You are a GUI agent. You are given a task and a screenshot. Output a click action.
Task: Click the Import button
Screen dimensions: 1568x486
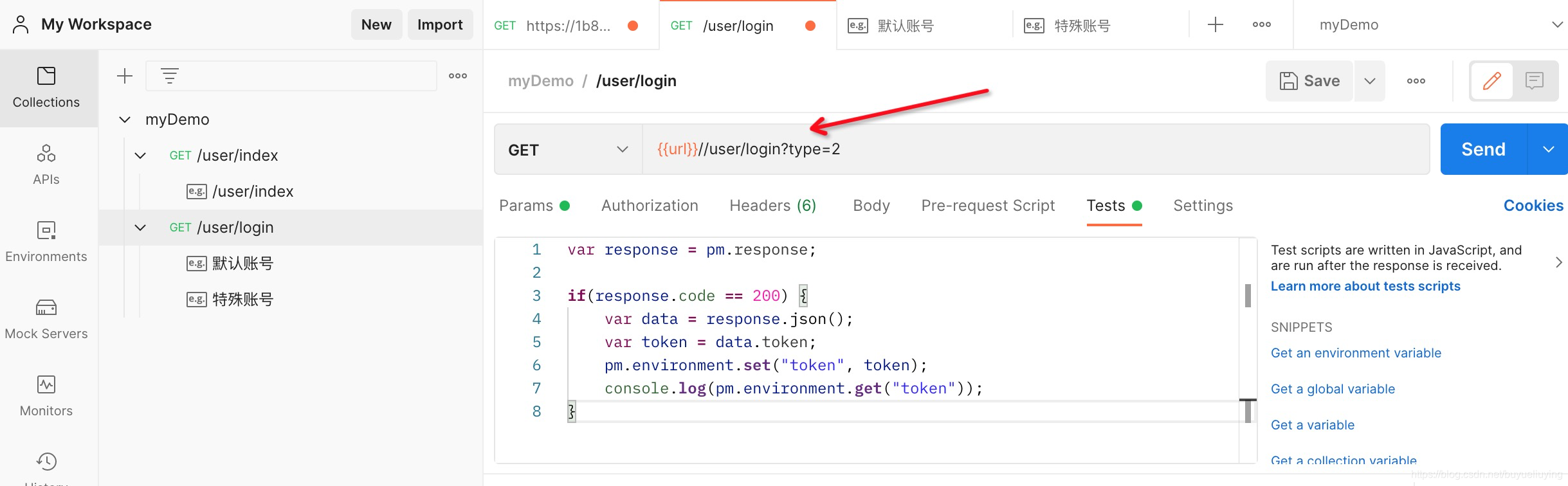tap(440, 24)
